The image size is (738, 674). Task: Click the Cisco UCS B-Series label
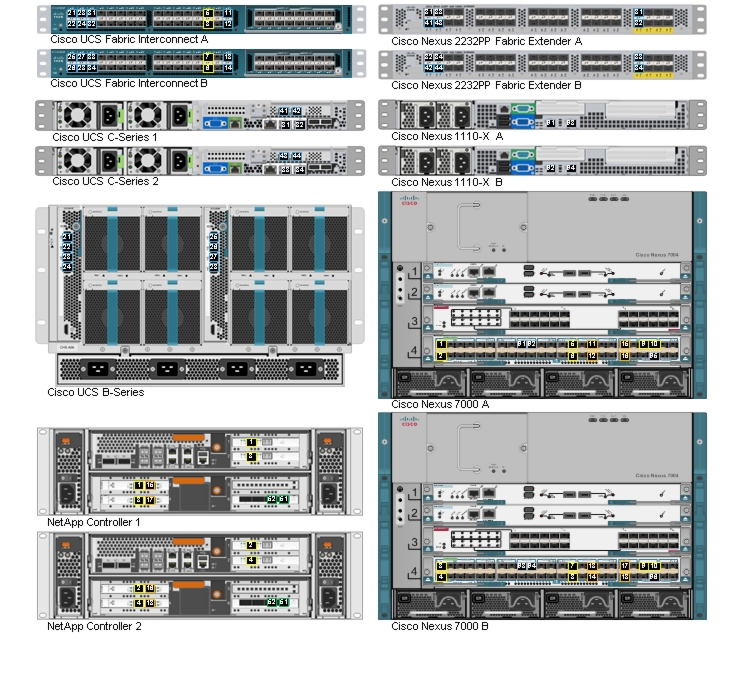(96, 392)
